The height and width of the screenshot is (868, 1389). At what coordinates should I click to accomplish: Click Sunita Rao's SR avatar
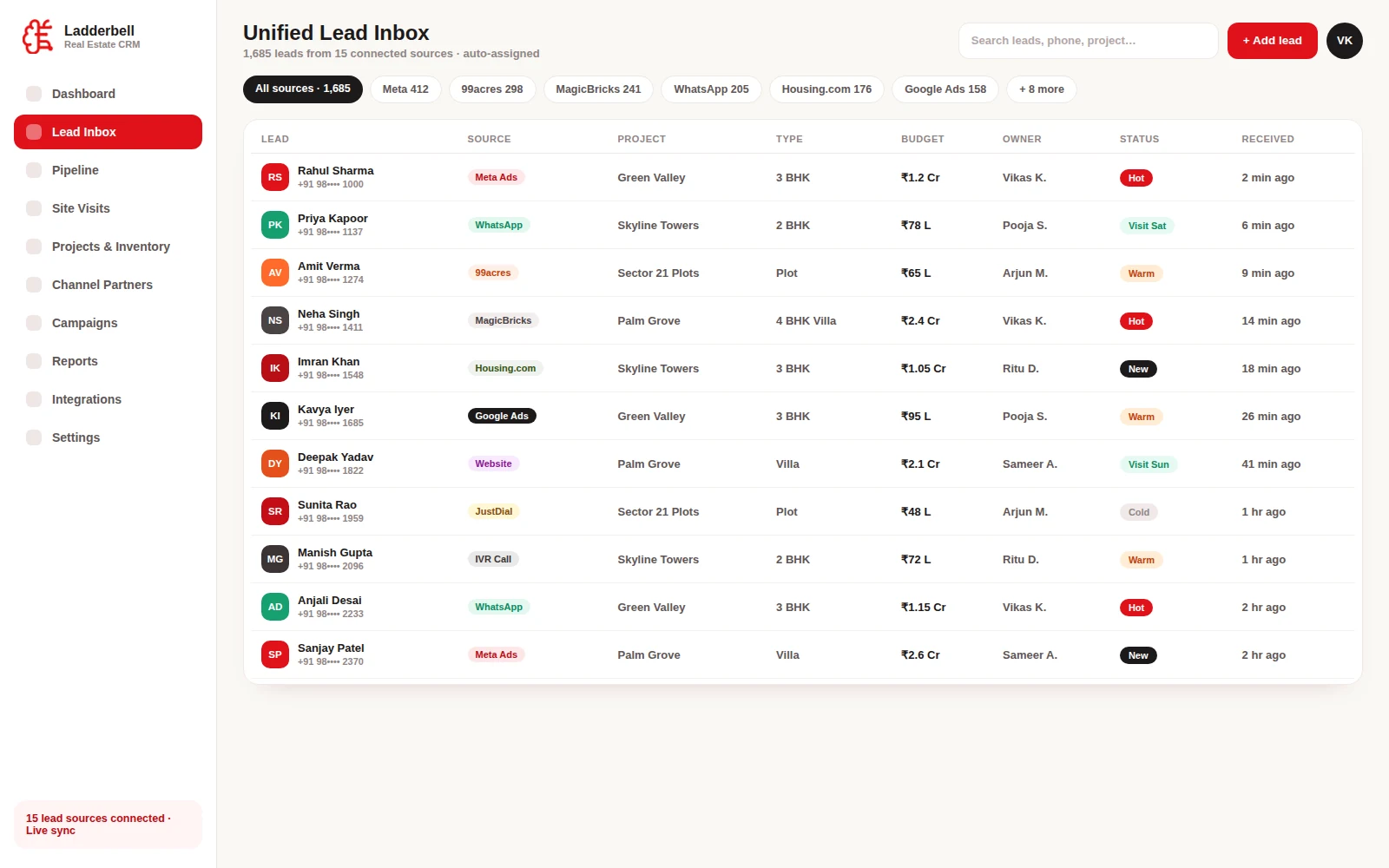point(275,511)
